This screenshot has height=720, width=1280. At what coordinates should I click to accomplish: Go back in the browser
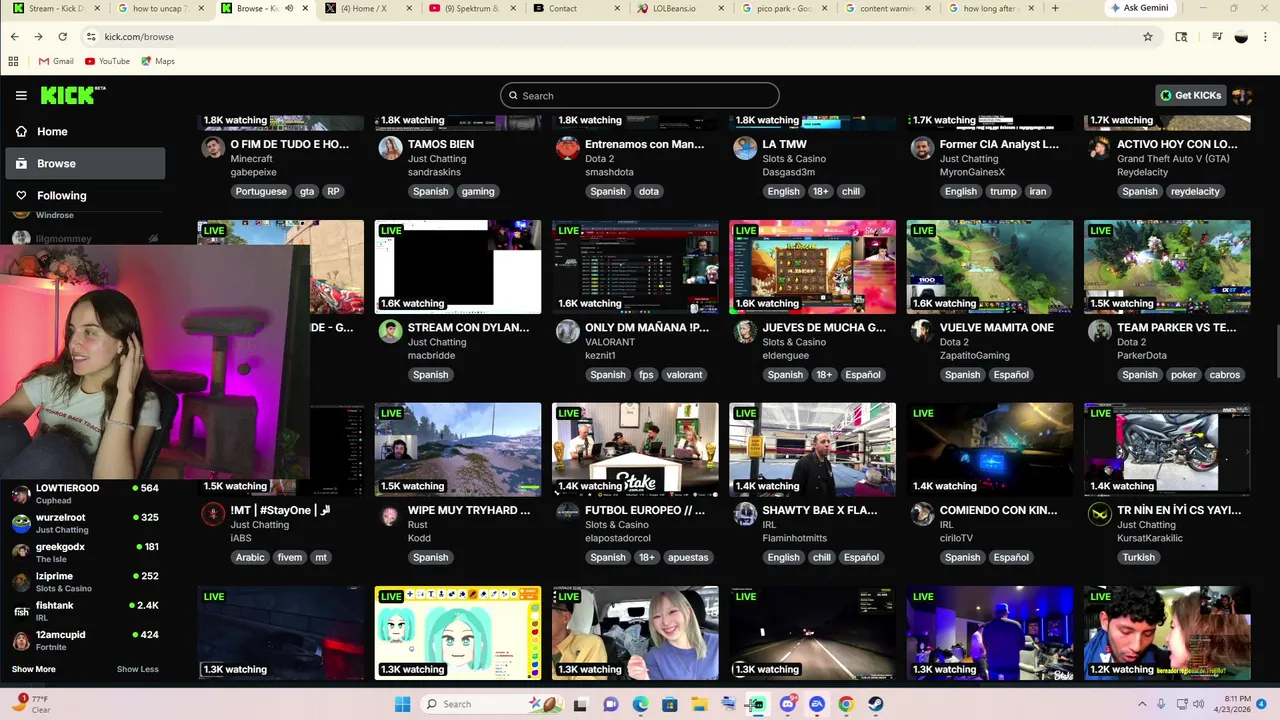[x=15, y=36]
